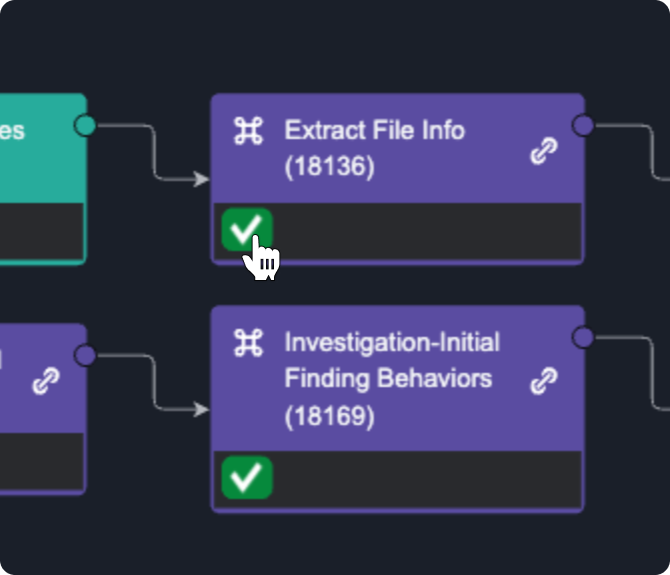Click the command icon on Extract File Info

[248, 131]
